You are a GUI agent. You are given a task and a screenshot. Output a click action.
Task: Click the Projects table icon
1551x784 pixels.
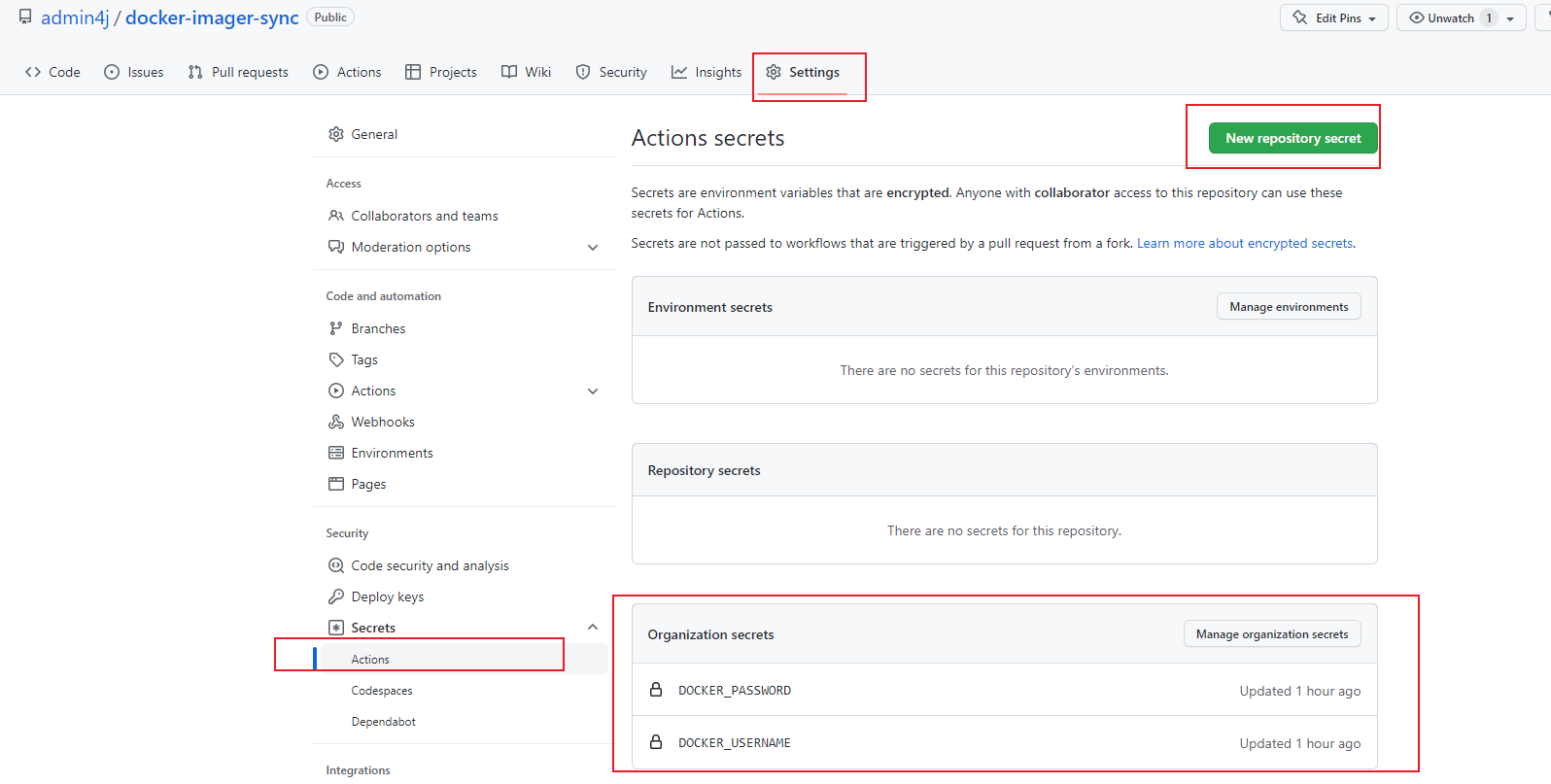(x=413, y=72)
